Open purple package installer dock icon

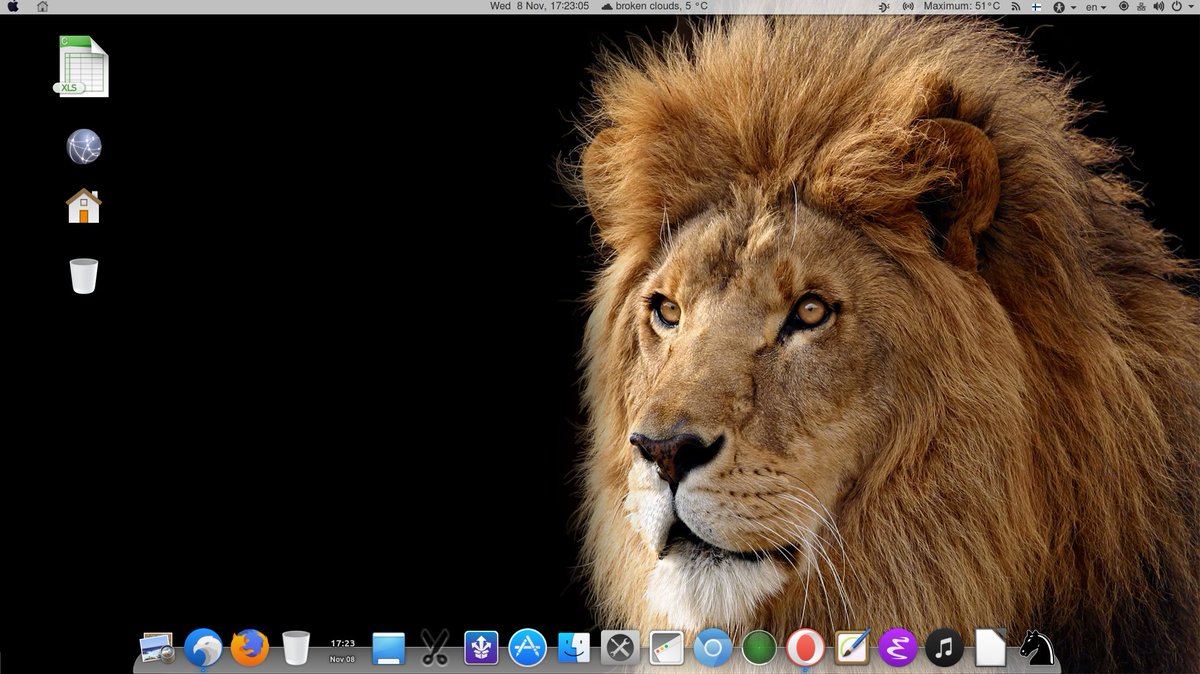[482, 649]
